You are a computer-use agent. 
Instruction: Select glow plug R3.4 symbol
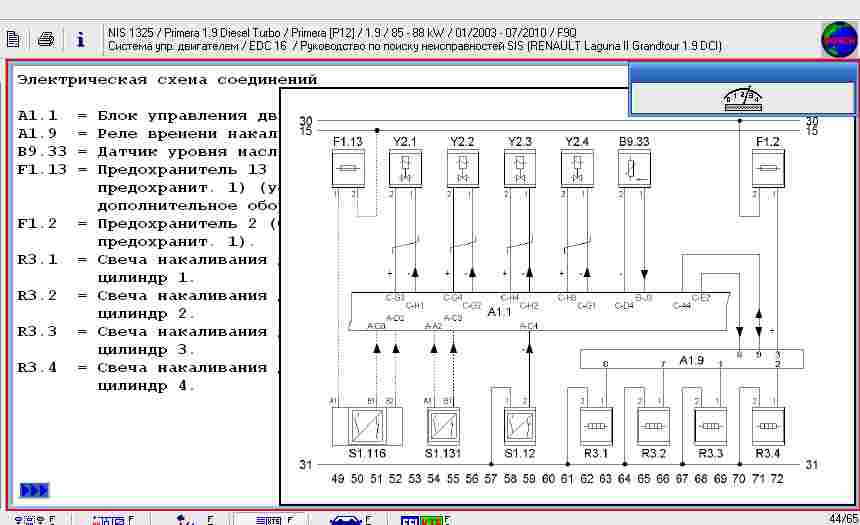[768, 426]
